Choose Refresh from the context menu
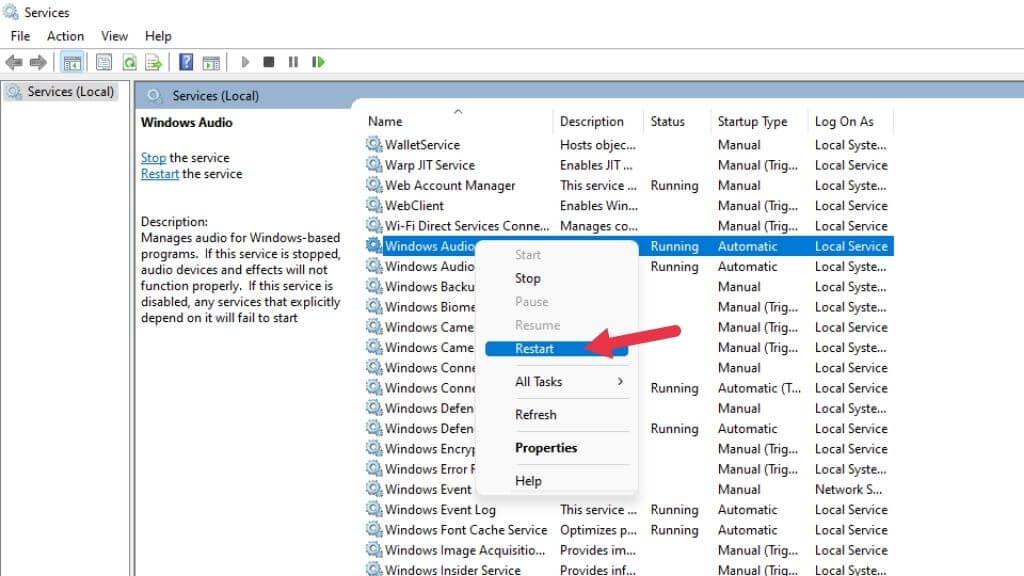 pos(556,415)
